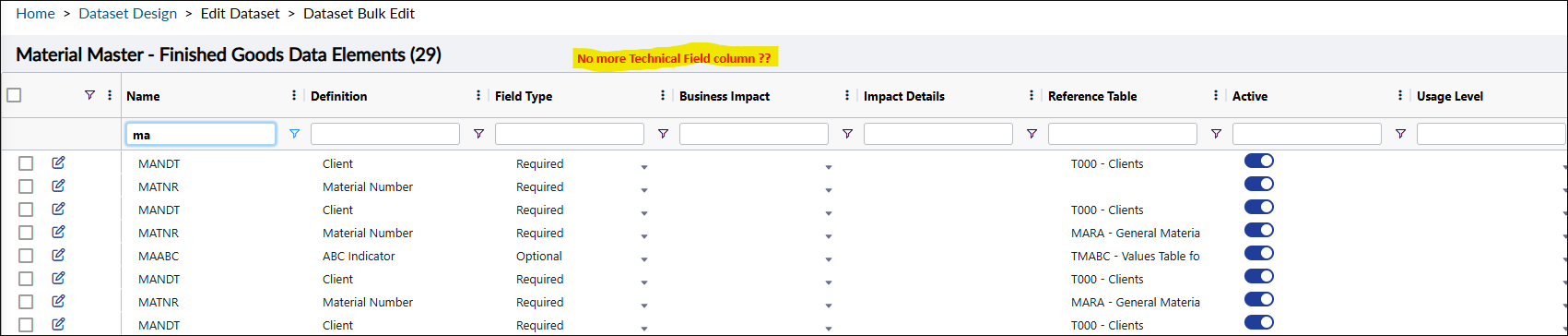Focus the Reference Table filter input
This screenshot has width=1568, height=336.
pos(1123,134)
